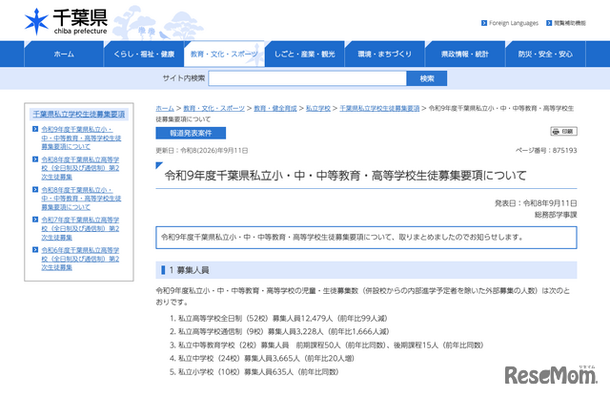The image size is (610, 400).
Task: Click the page title 令和9年度千葉県私立小・中・中等教育
Action: click(345, 175)
